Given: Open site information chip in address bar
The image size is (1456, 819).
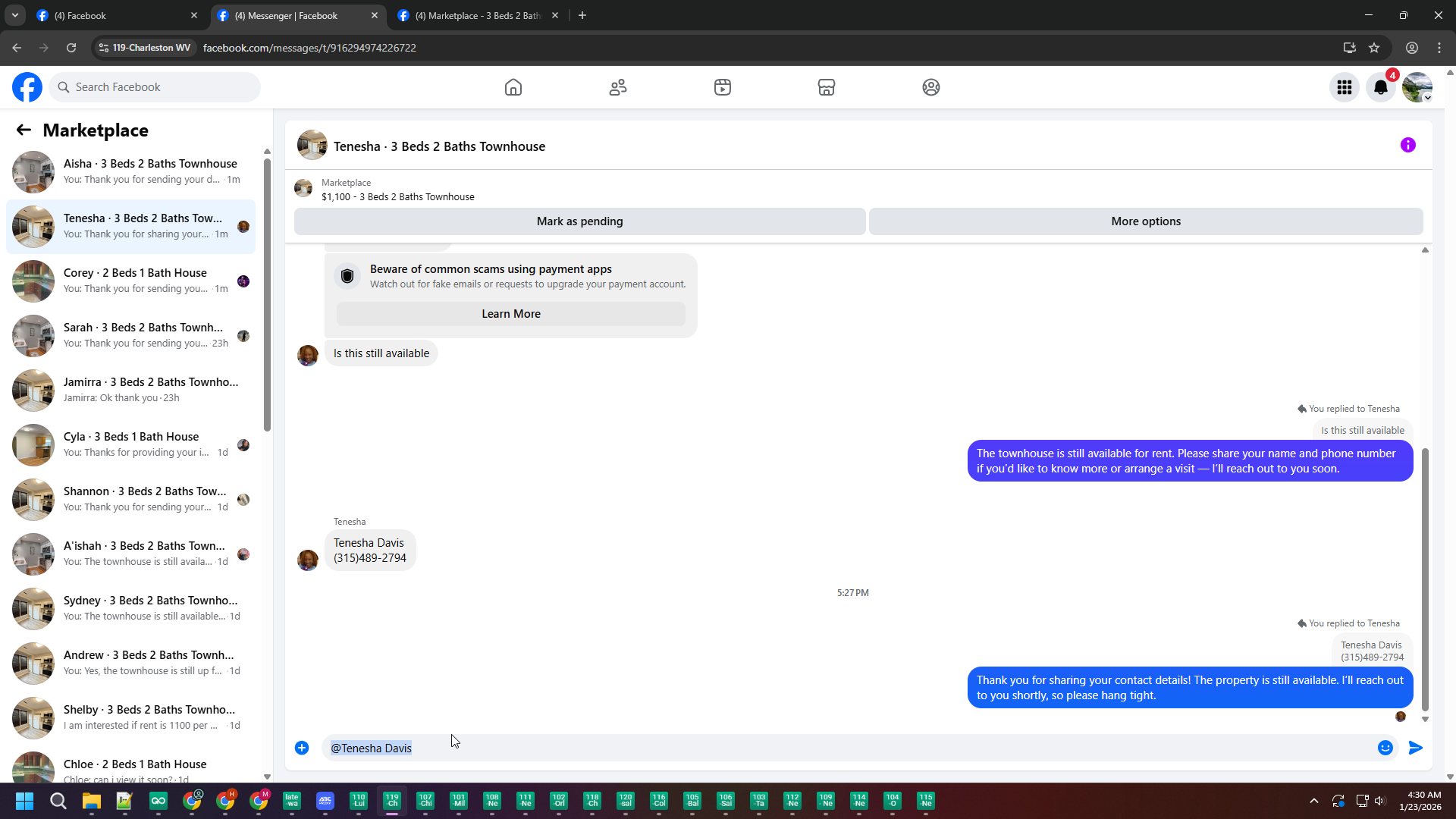Looking at the screenshot, I should click(x=145, y=48).
